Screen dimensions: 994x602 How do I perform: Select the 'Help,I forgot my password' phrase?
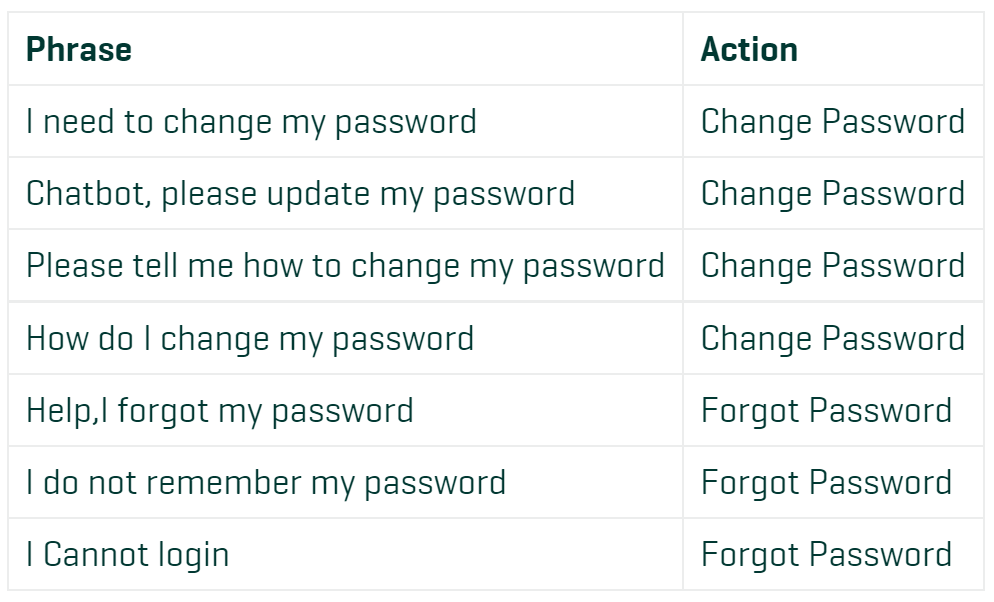[x=219, y=411]
